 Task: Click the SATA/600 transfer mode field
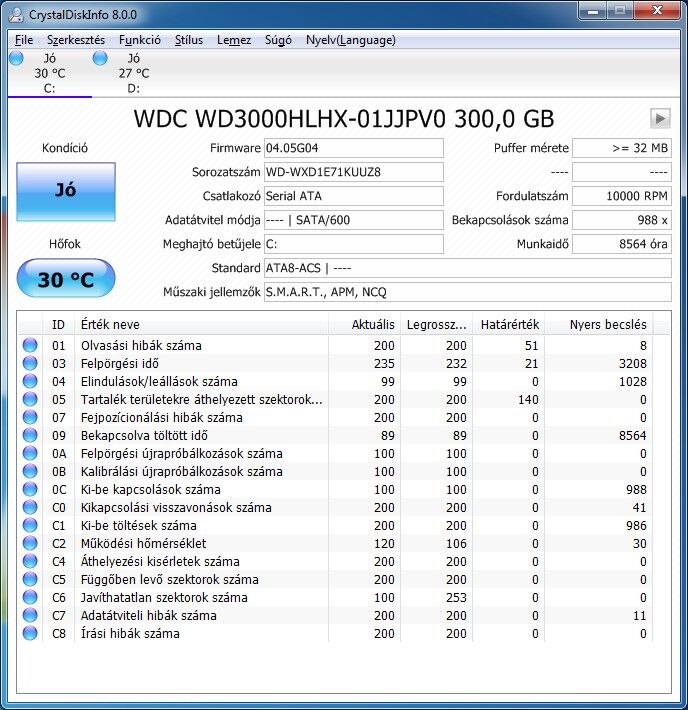coord(354,220)
